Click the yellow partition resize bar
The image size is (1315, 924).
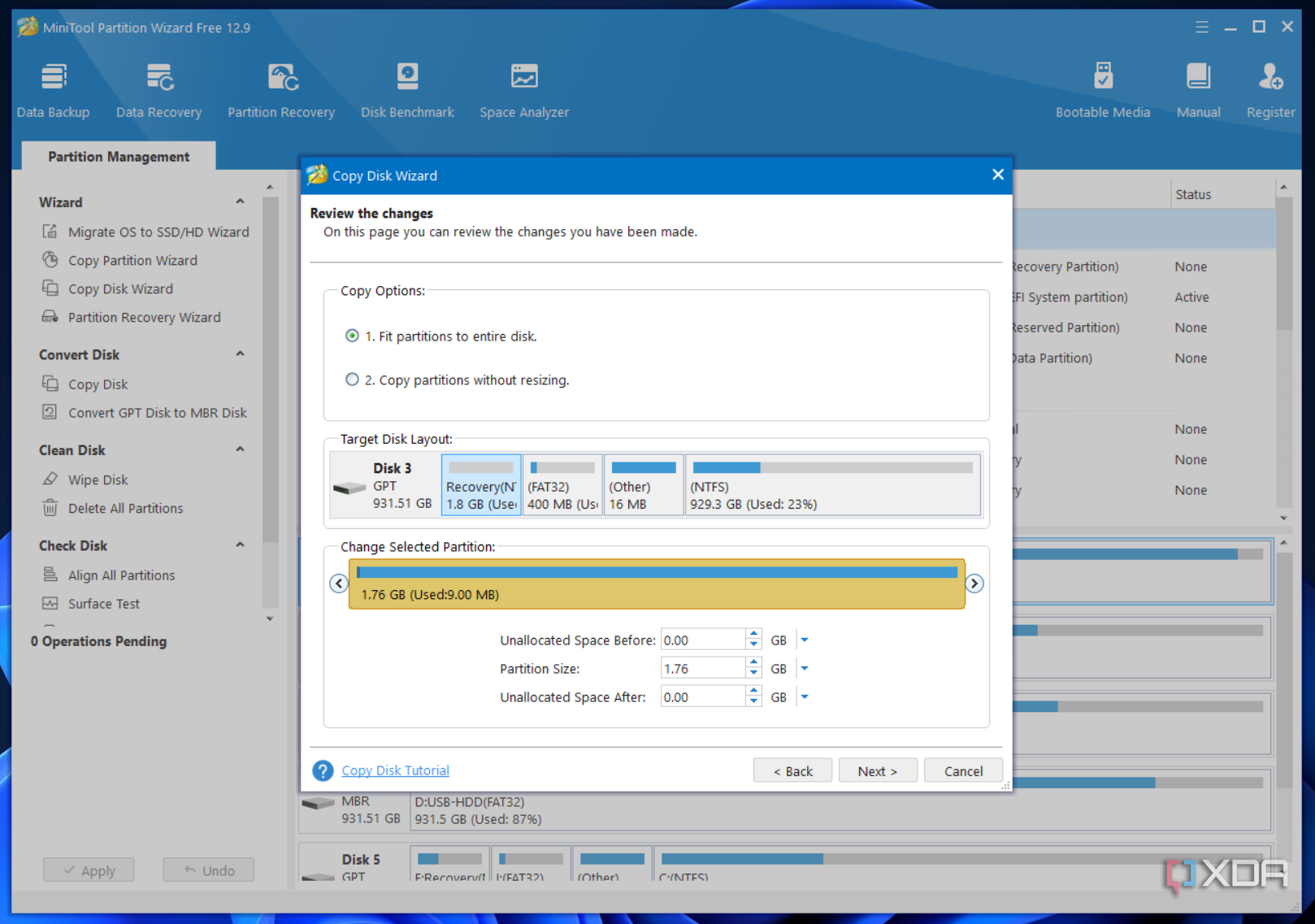point(657,583)
